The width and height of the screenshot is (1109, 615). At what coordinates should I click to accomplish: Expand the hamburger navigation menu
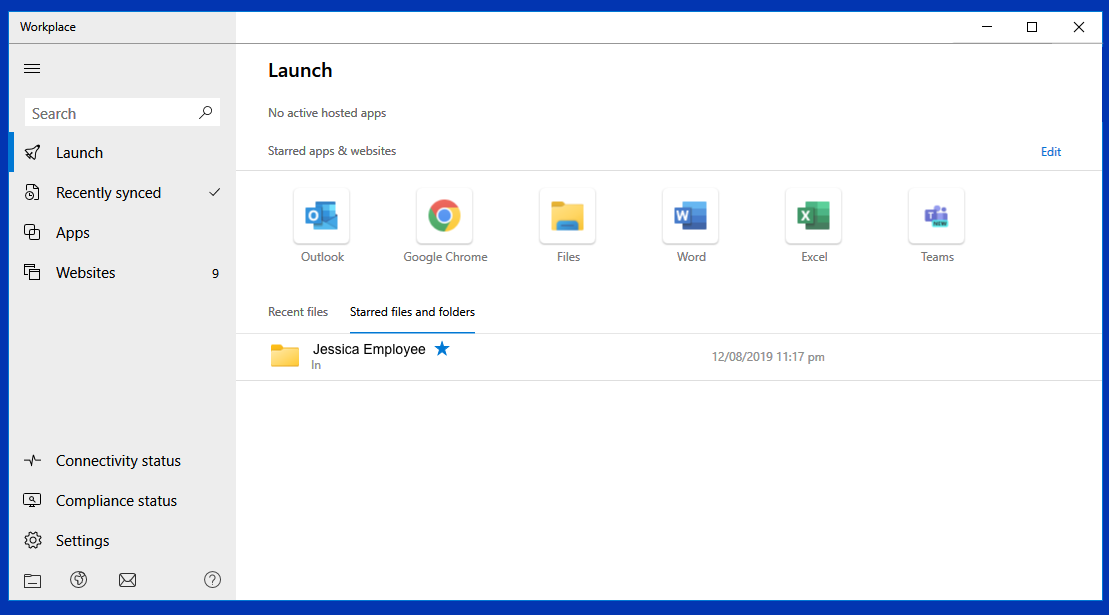31,68
